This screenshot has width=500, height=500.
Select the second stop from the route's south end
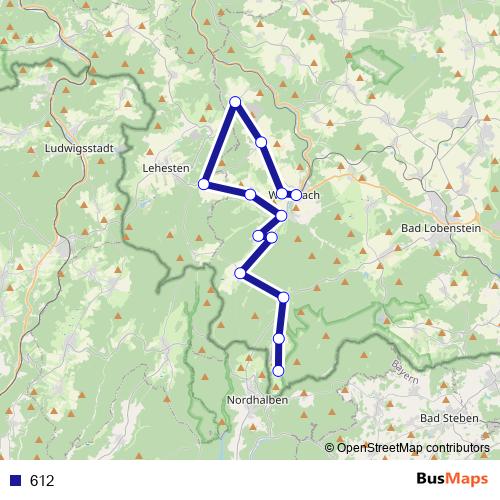278,339
